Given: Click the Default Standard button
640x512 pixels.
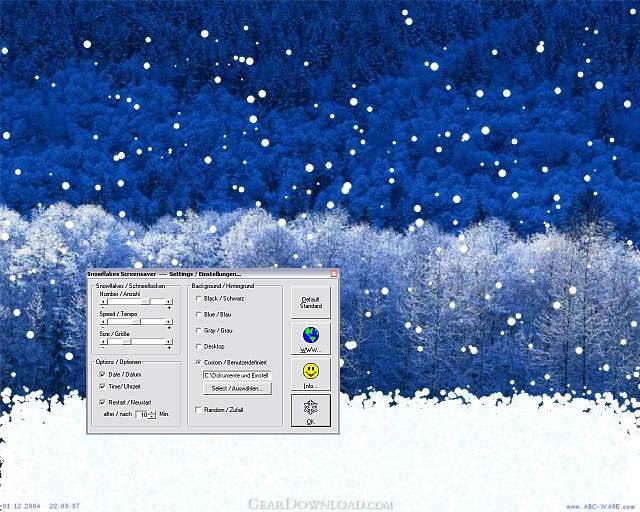Looking at the screenshot, I should (310, 302).
